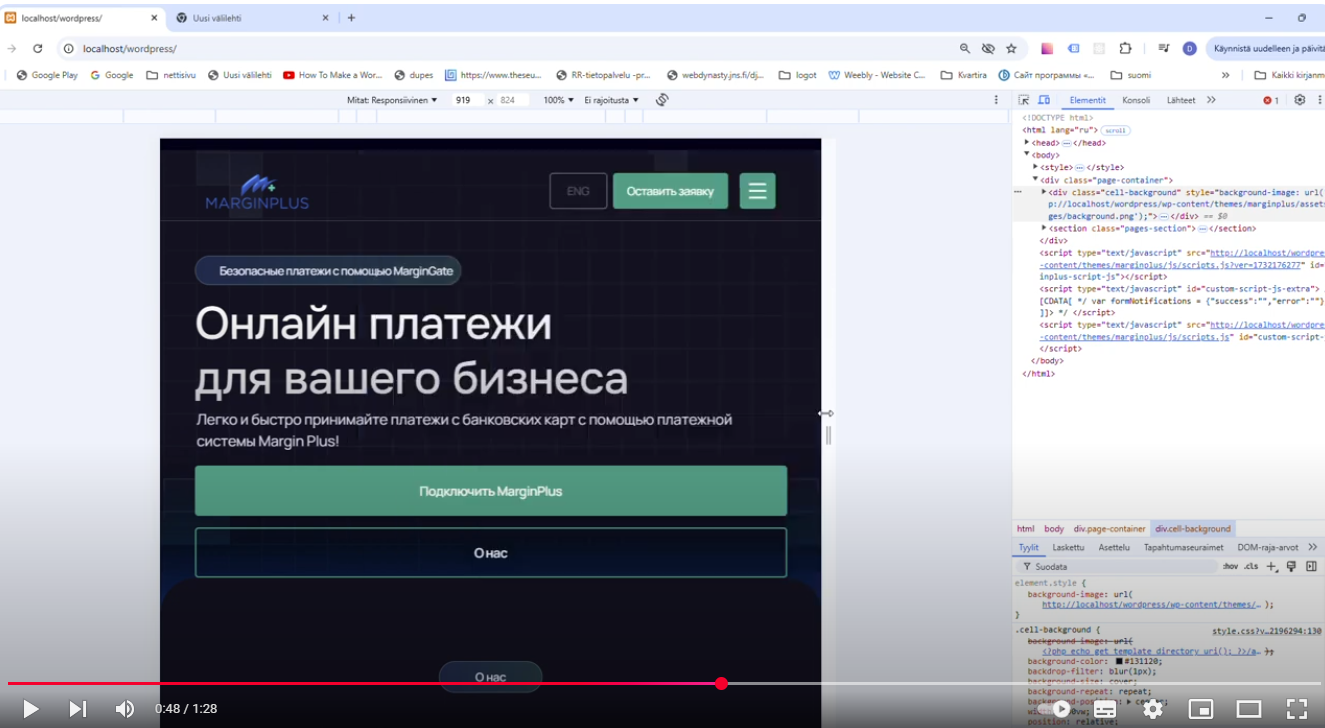The width and height of the screenshot is (1325, 728).
Task: Enable theater mode
Action: tap(1249, 709)
